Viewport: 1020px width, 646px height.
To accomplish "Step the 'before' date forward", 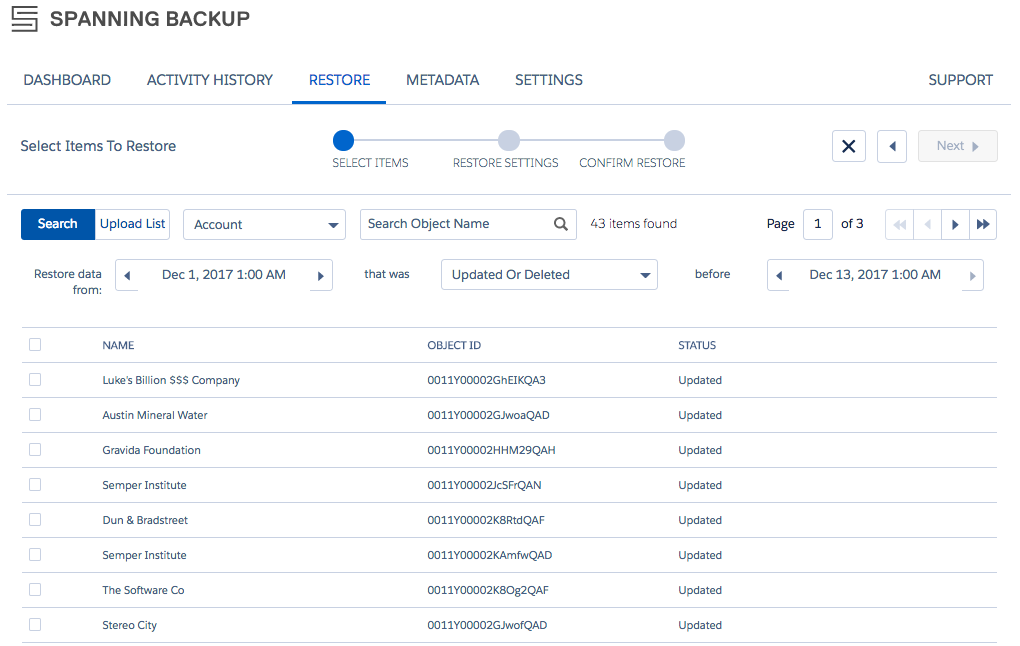I will [x=973, y=275].
